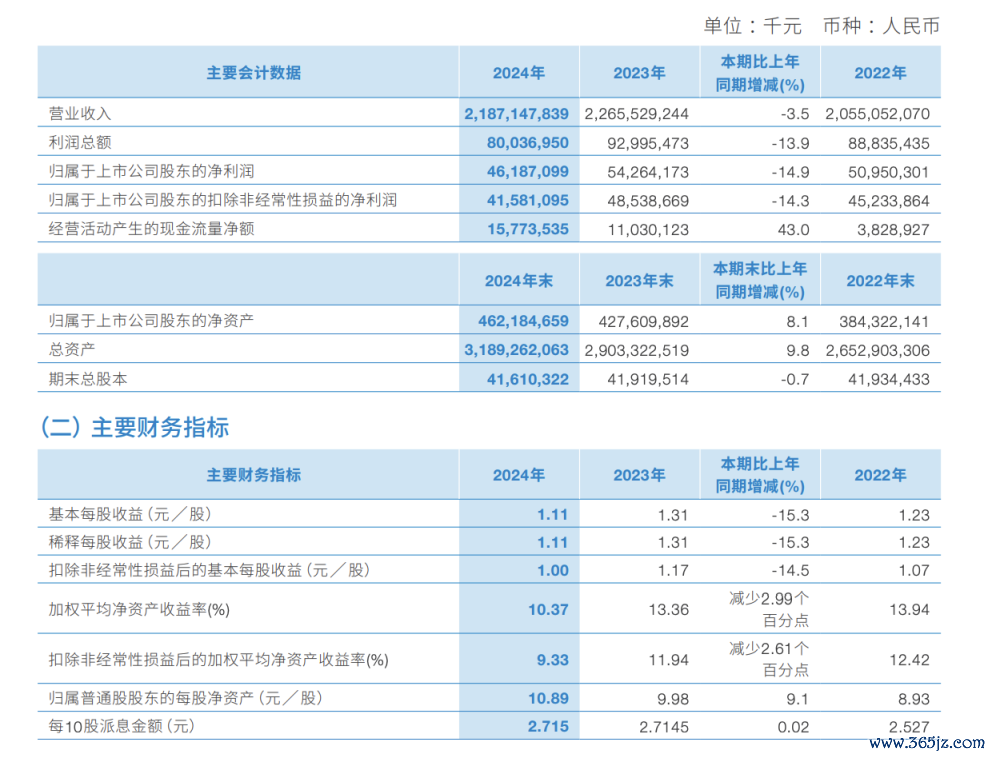The image size is (992, 758).
Task: Click the -13.9 percentage change cell
Action: (x=790, y=143)
